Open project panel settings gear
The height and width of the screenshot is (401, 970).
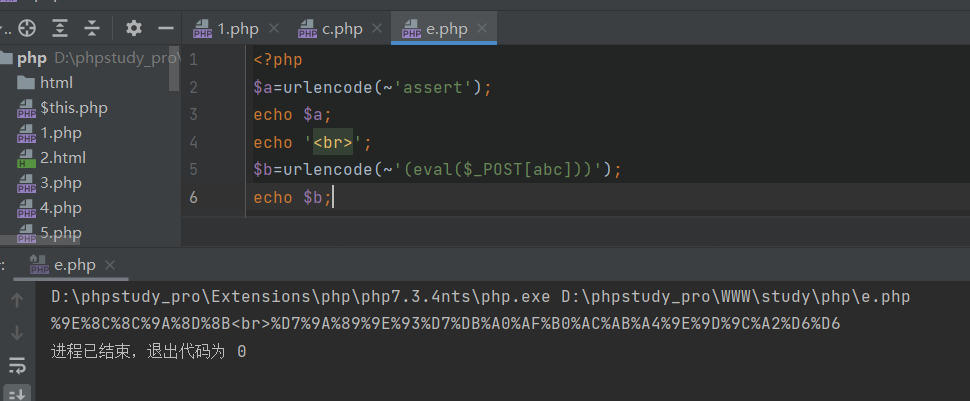click(134, 28)
